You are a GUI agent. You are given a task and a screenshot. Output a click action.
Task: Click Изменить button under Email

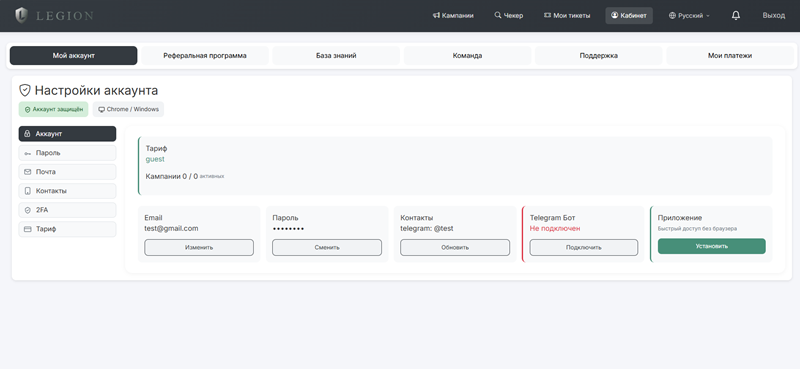click(199, 248)
